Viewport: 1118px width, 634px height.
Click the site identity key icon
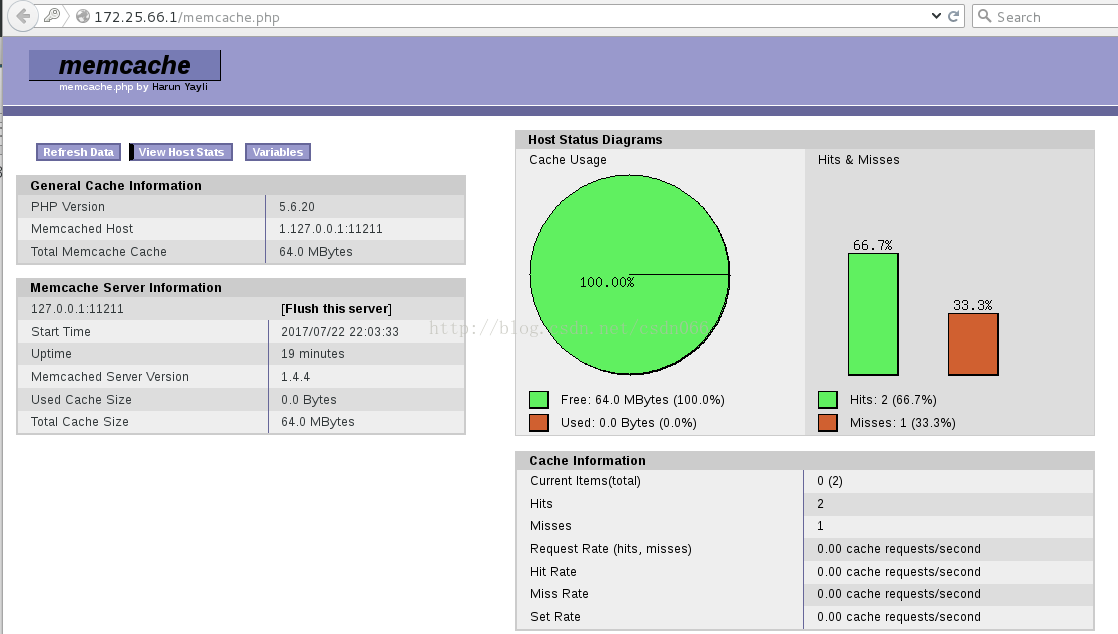tap(52, 16)
